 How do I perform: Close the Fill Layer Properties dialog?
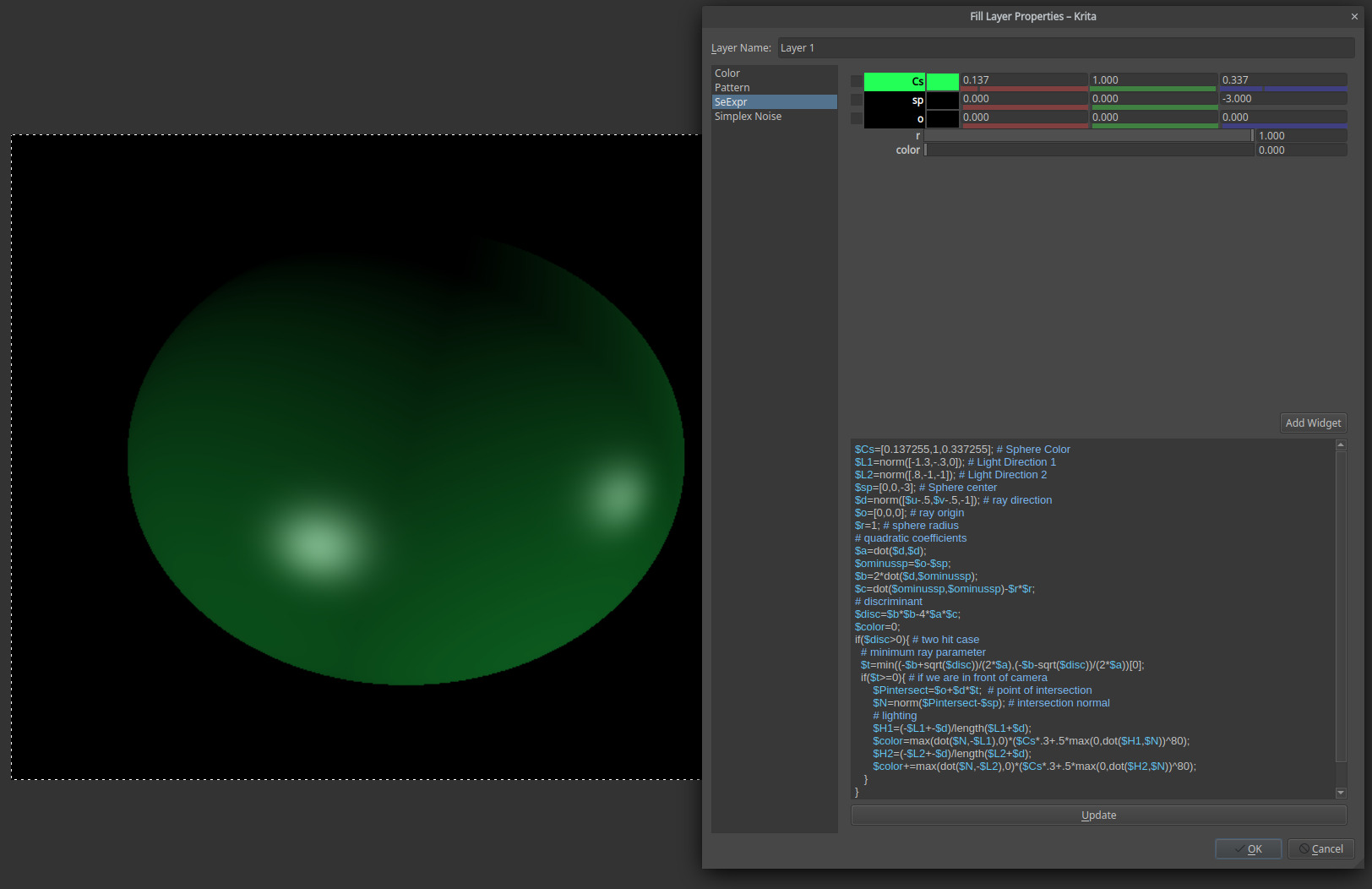point(1354,17)
